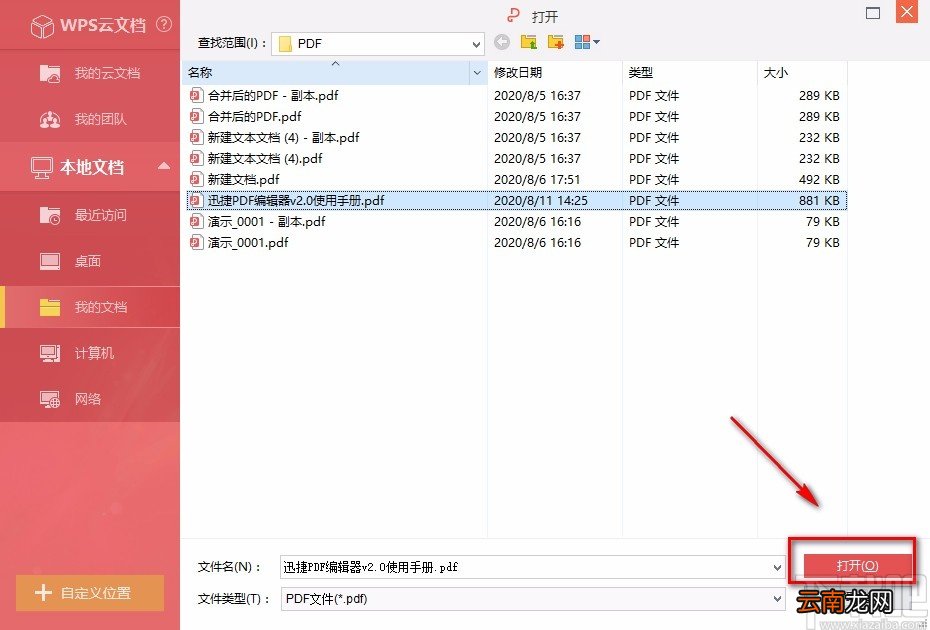Select the file 合并后的PDF - 副本.pdf
930x630 pixels.
click(x=273, y=96)
